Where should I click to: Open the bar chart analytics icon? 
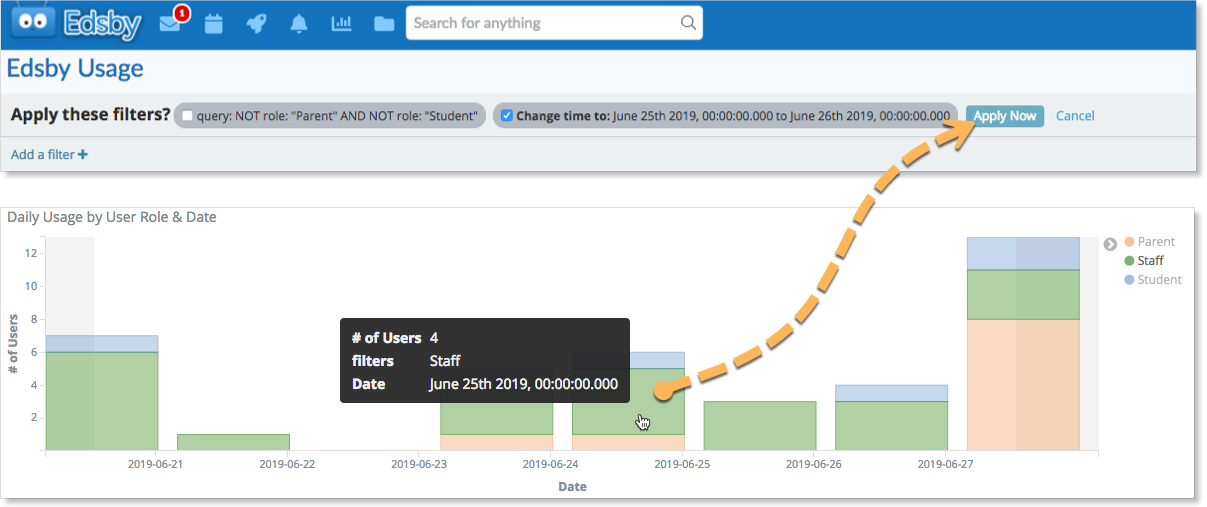(x=342, y=23)
